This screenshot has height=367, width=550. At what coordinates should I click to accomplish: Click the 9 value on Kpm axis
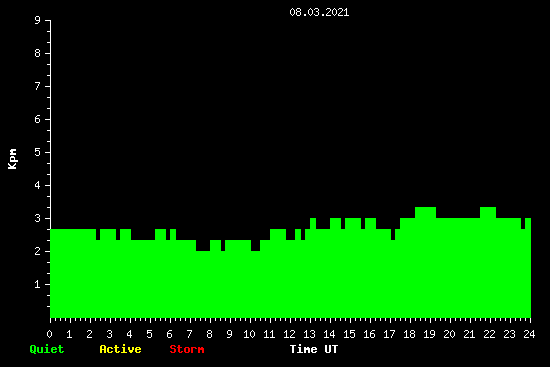(38, 20)
